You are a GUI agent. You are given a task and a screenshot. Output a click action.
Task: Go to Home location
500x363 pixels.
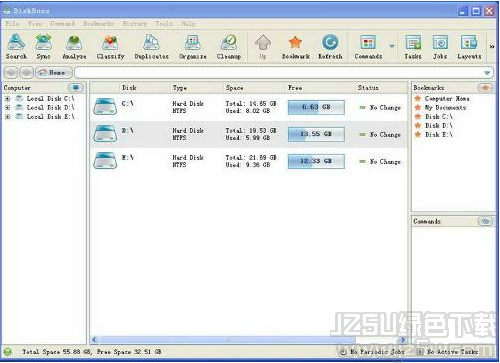coord(53,72)
